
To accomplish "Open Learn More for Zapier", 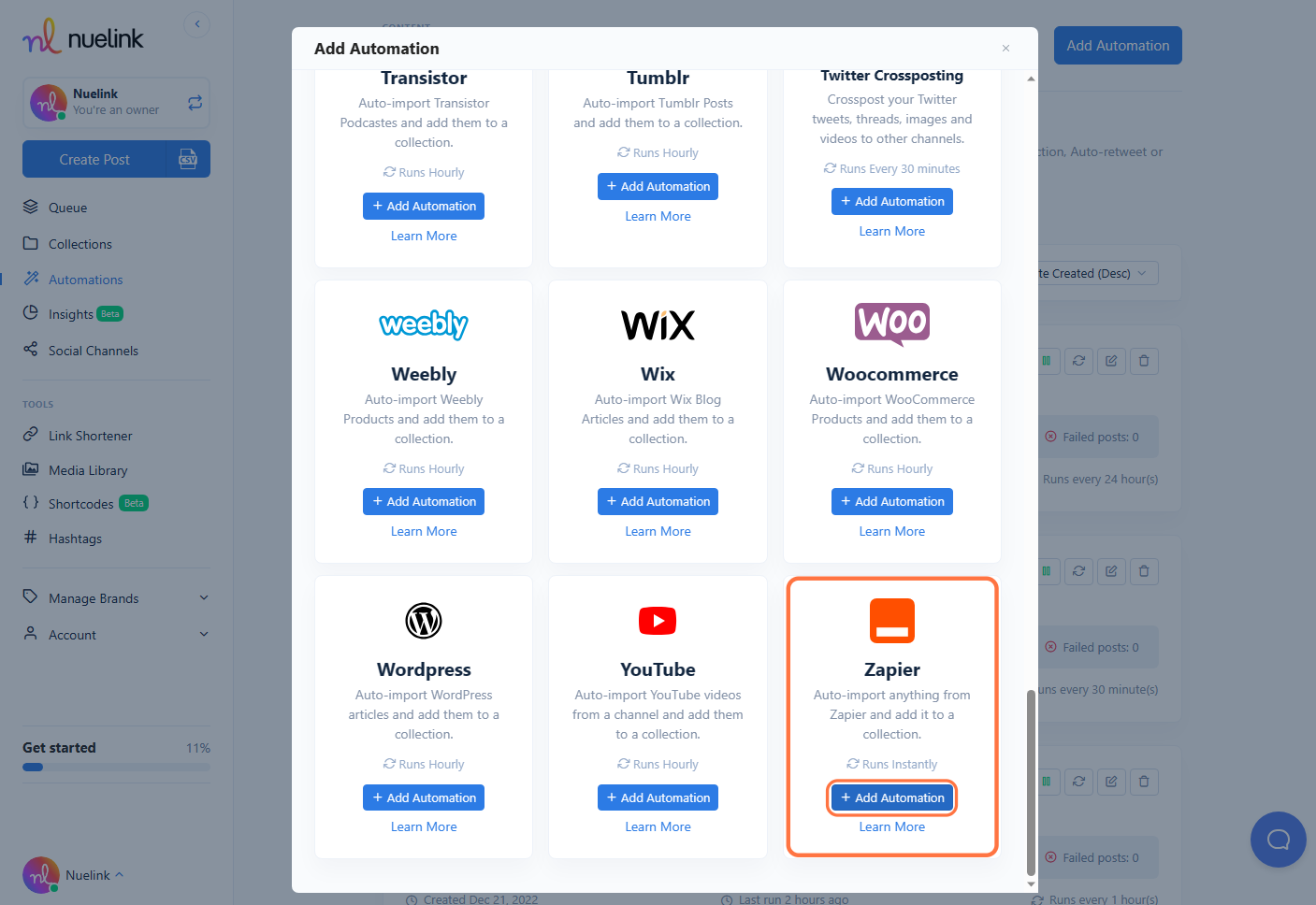I will [x=892, y=826].
